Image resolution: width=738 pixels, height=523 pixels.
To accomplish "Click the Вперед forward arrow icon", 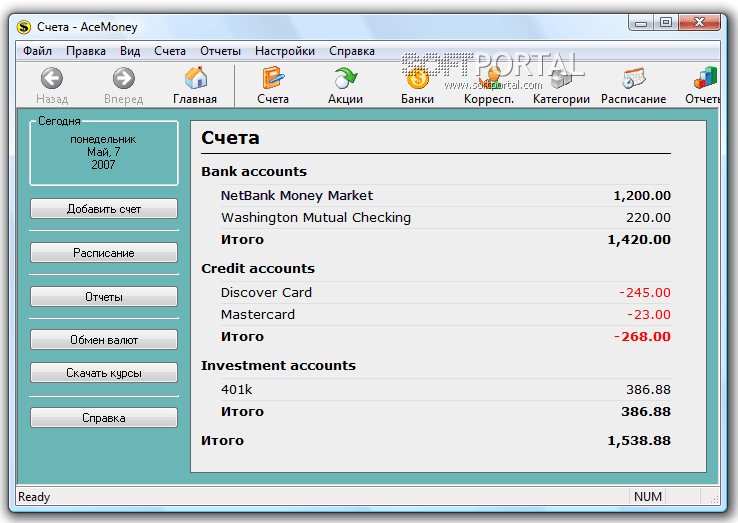I will click(123, 78).
